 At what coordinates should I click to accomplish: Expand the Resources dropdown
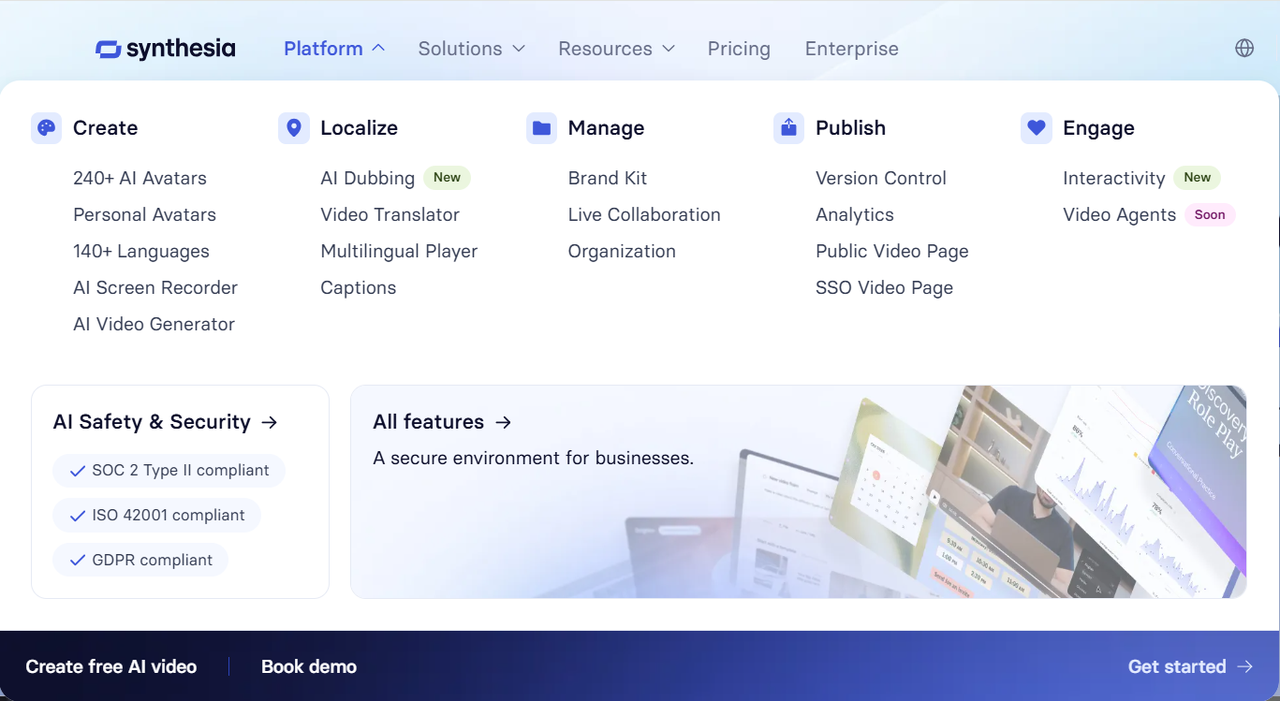(616, 48)
